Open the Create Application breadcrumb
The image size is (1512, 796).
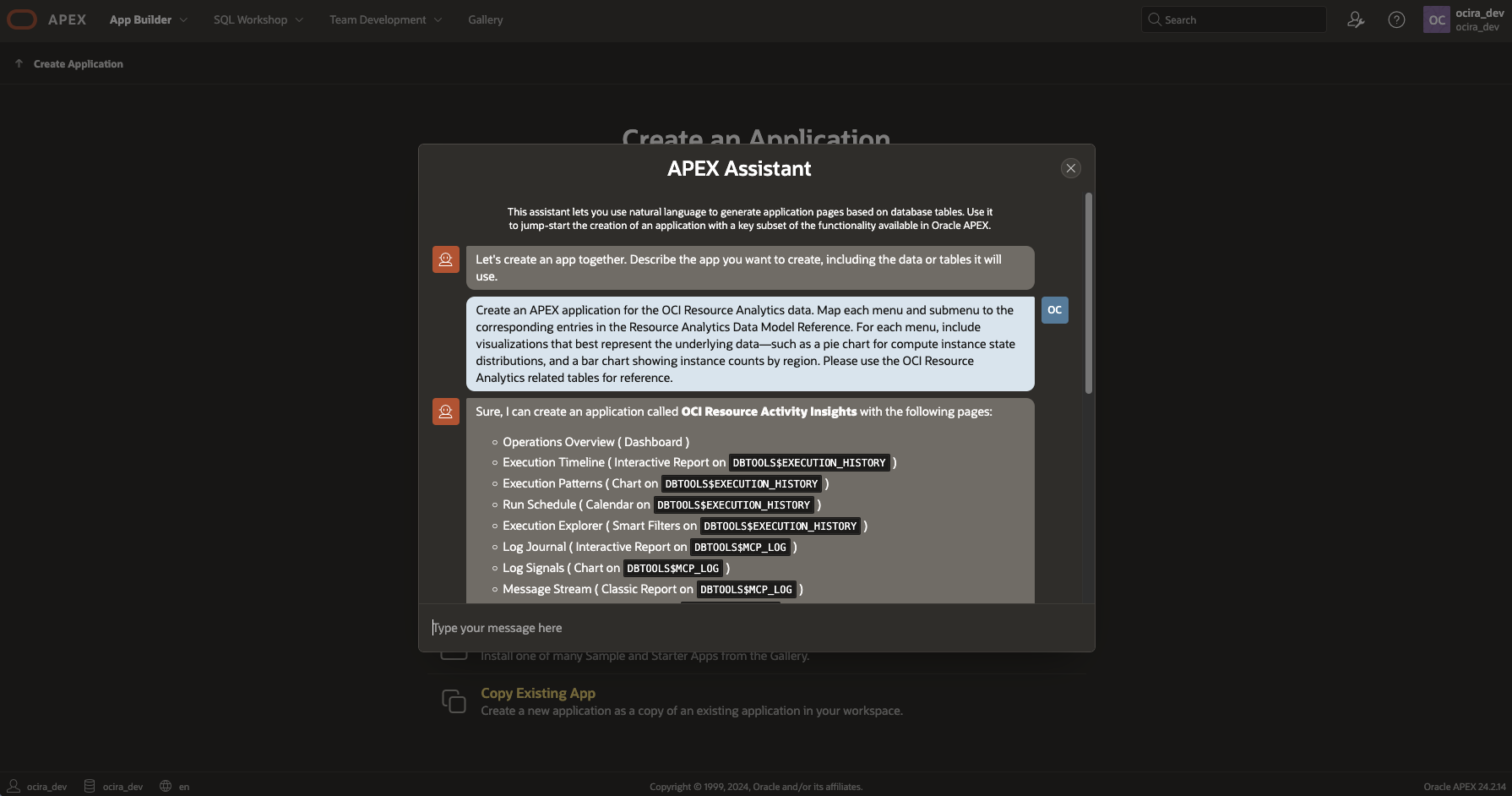pyautogui.click(x=77, y=63)
